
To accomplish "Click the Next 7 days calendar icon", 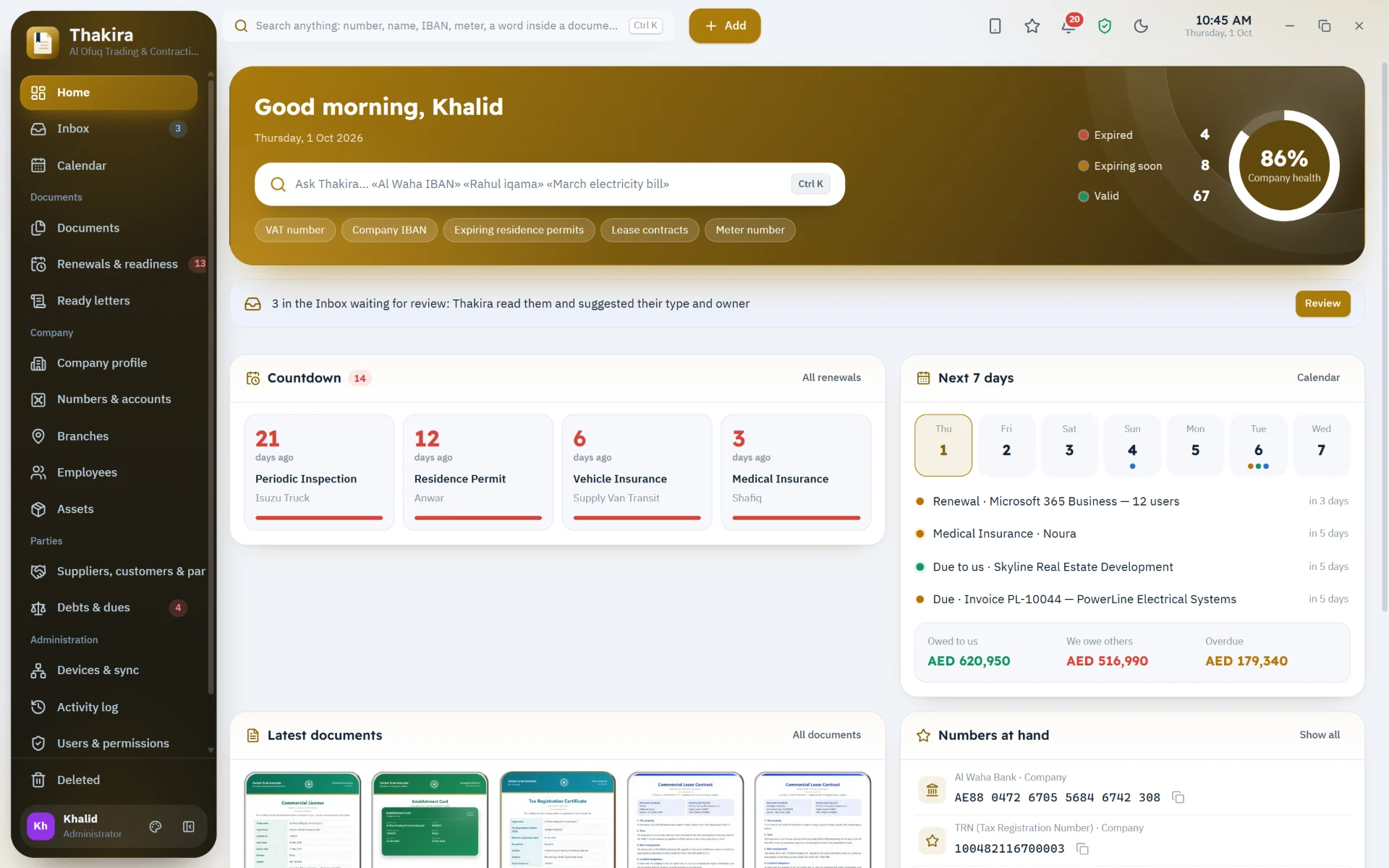I will pyautogui.click(x=923, y=378).
